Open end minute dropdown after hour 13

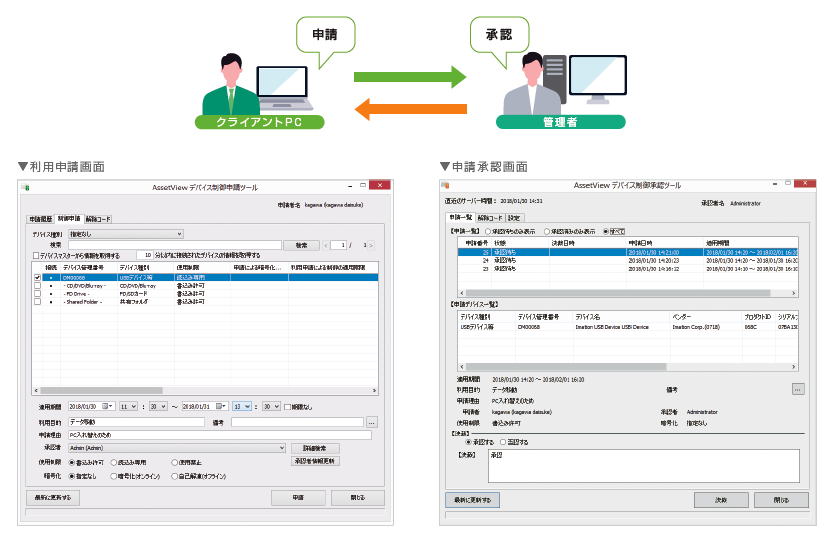click(x=271, y=406)
